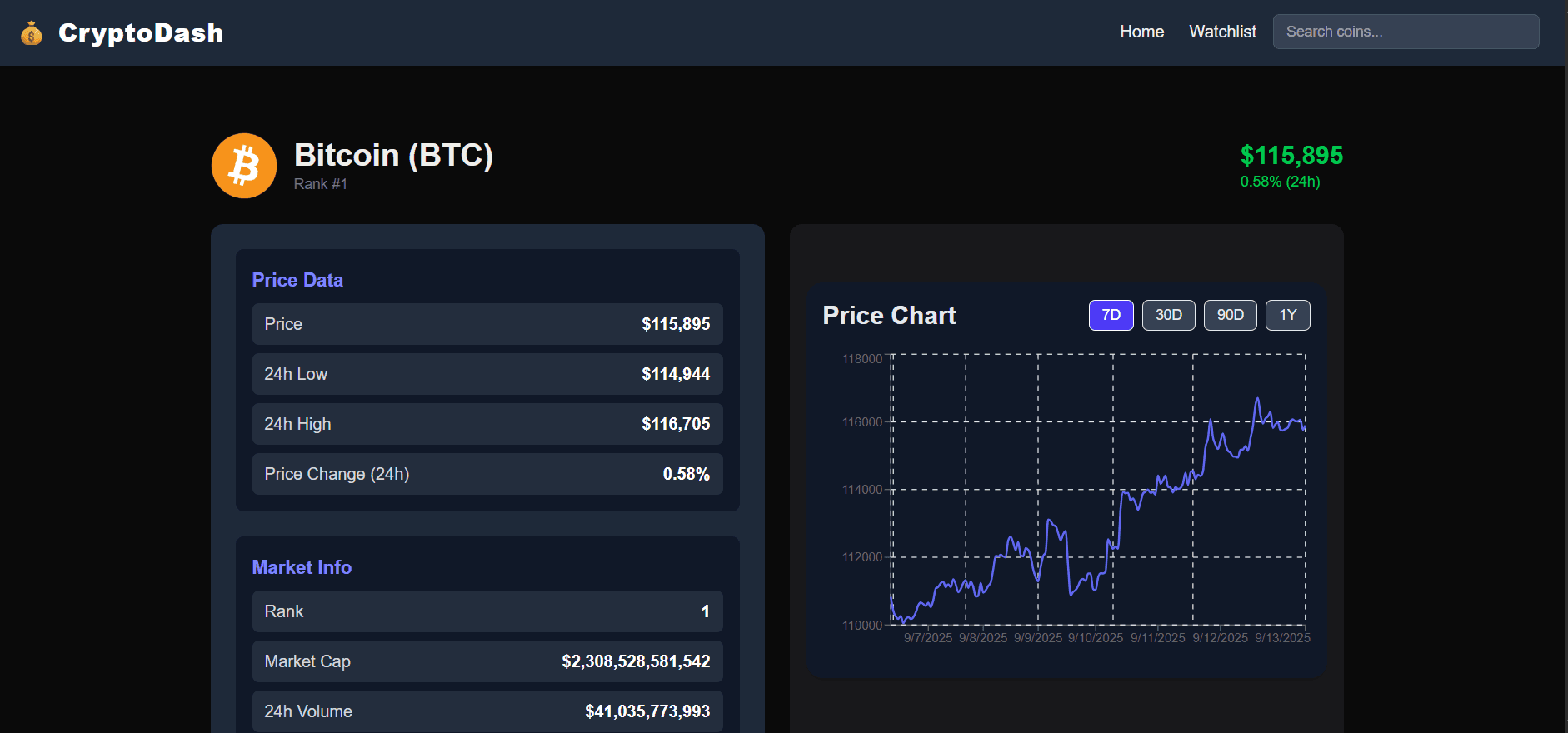This screenshot has width=1568, height=733.
Task: Click the Rank #1 subtitle
Action: tap(320, 184)
